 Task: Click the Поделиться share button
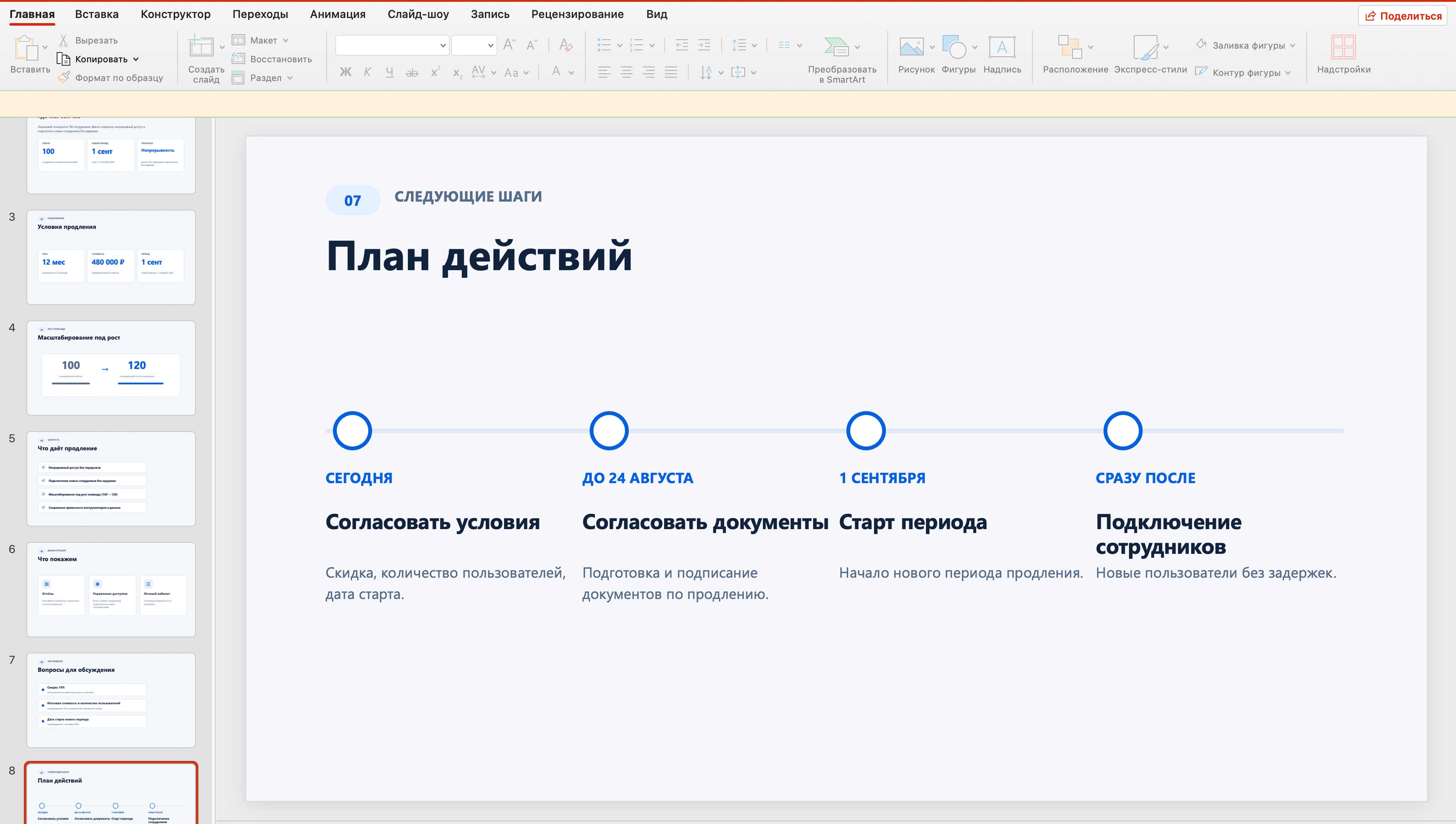pyautogui.click(x=1403, y=15)
